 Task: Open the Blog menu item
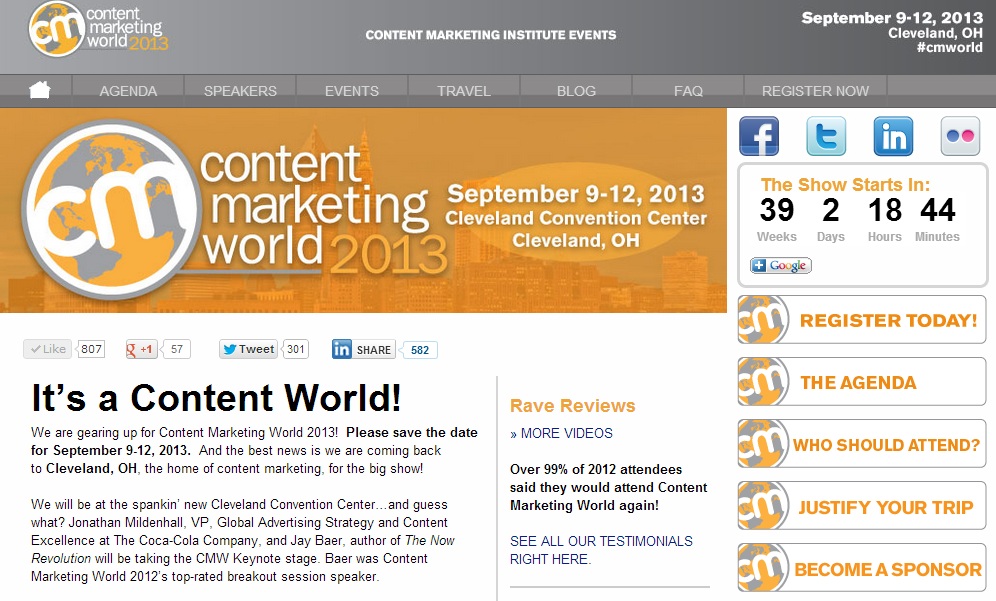click(576, 91)
